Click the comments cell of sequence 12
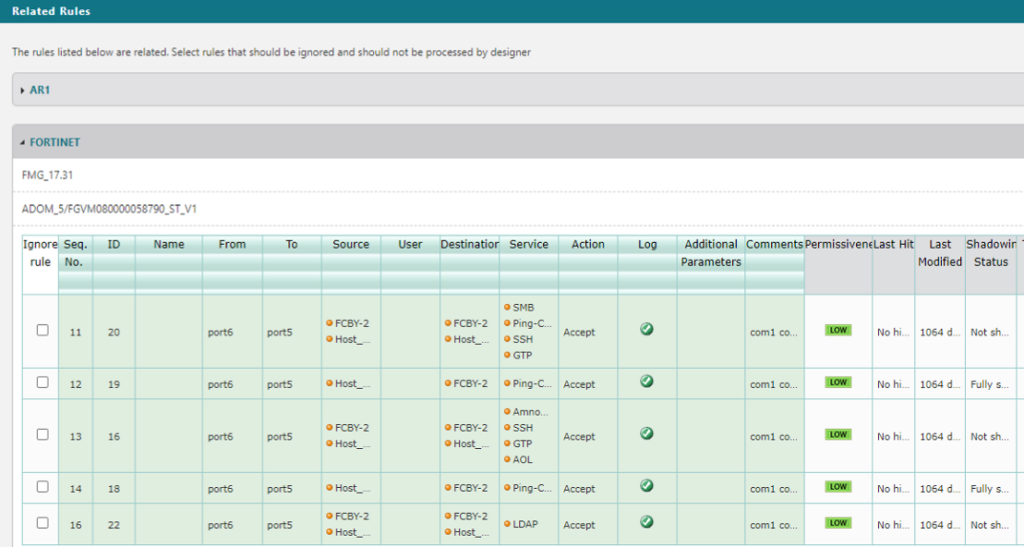The height and width of the screenshot is (547, 1024). [774, 384]
